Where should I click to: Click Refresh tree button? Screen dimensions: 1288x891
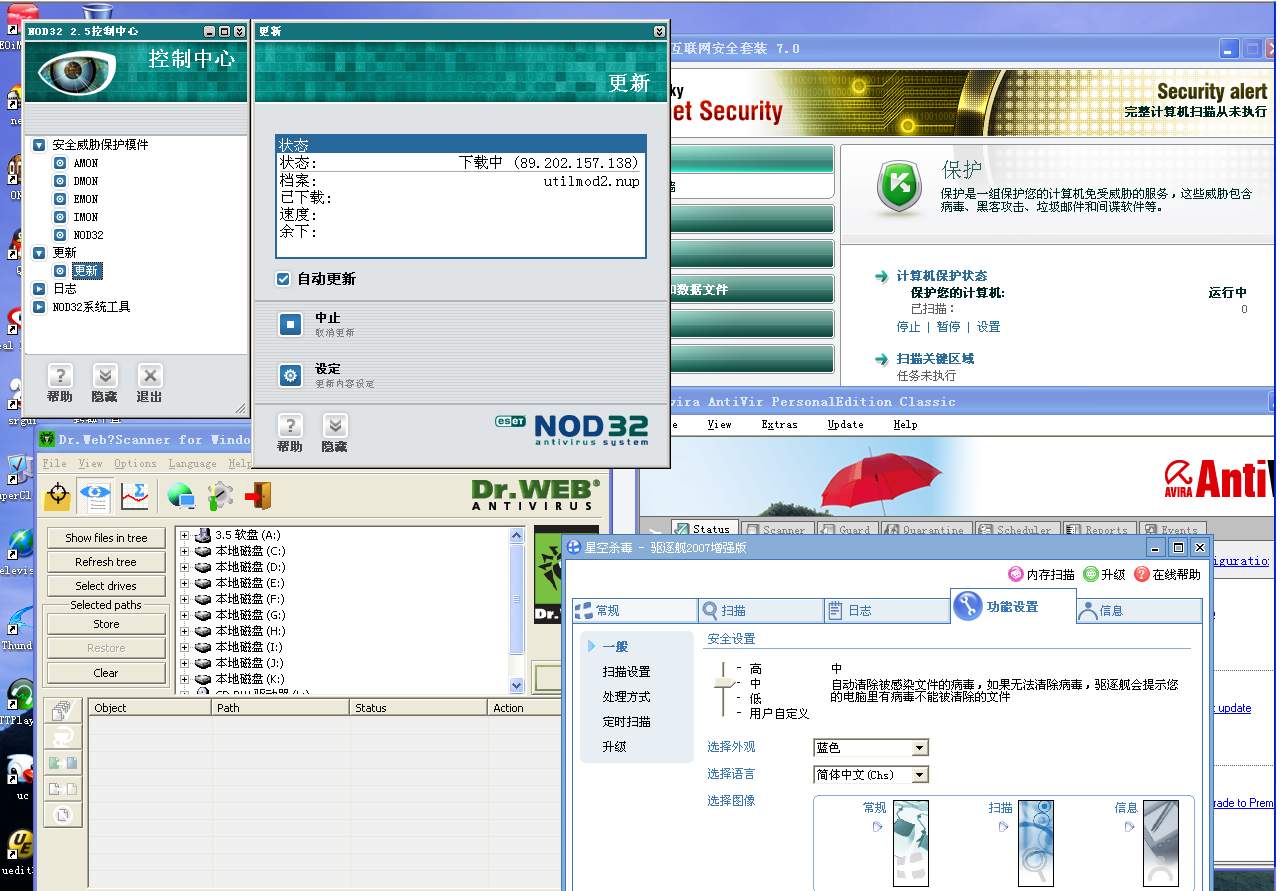coord(106,562)
